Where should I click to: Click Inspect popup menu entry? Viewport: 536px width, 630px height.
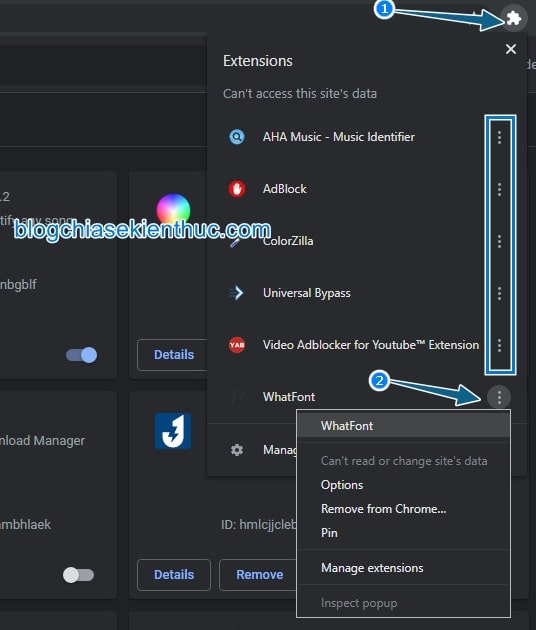pos(403,603)
